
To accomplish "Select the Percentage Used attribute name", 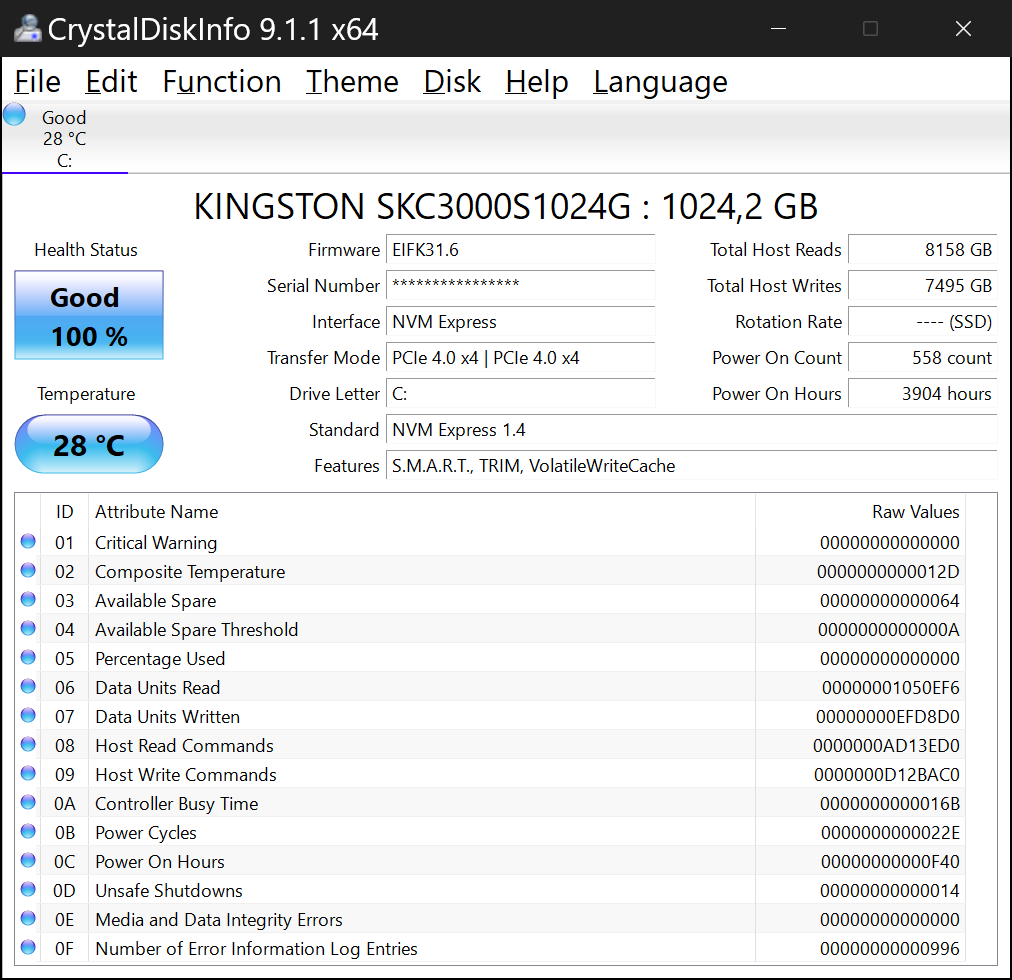I will 160,659.
